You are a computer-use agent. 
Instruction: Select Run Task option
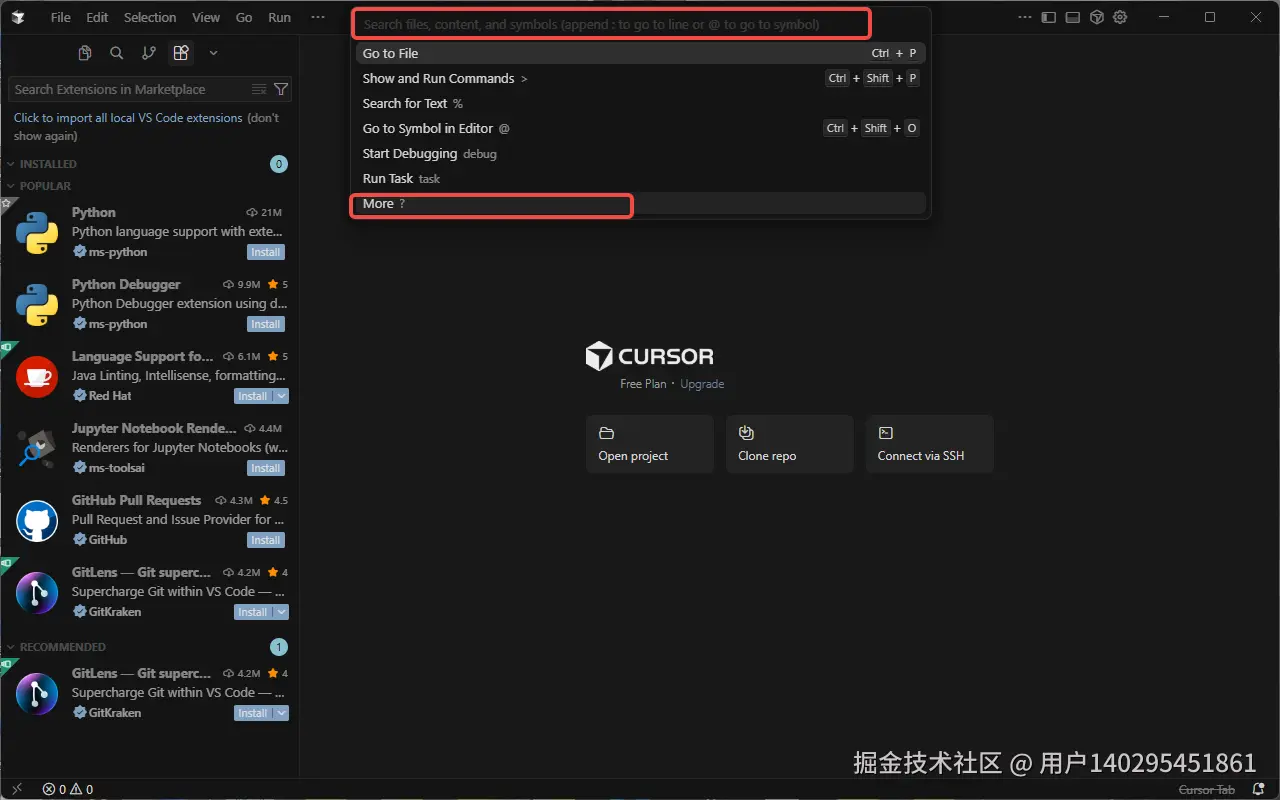click(641, 178)
